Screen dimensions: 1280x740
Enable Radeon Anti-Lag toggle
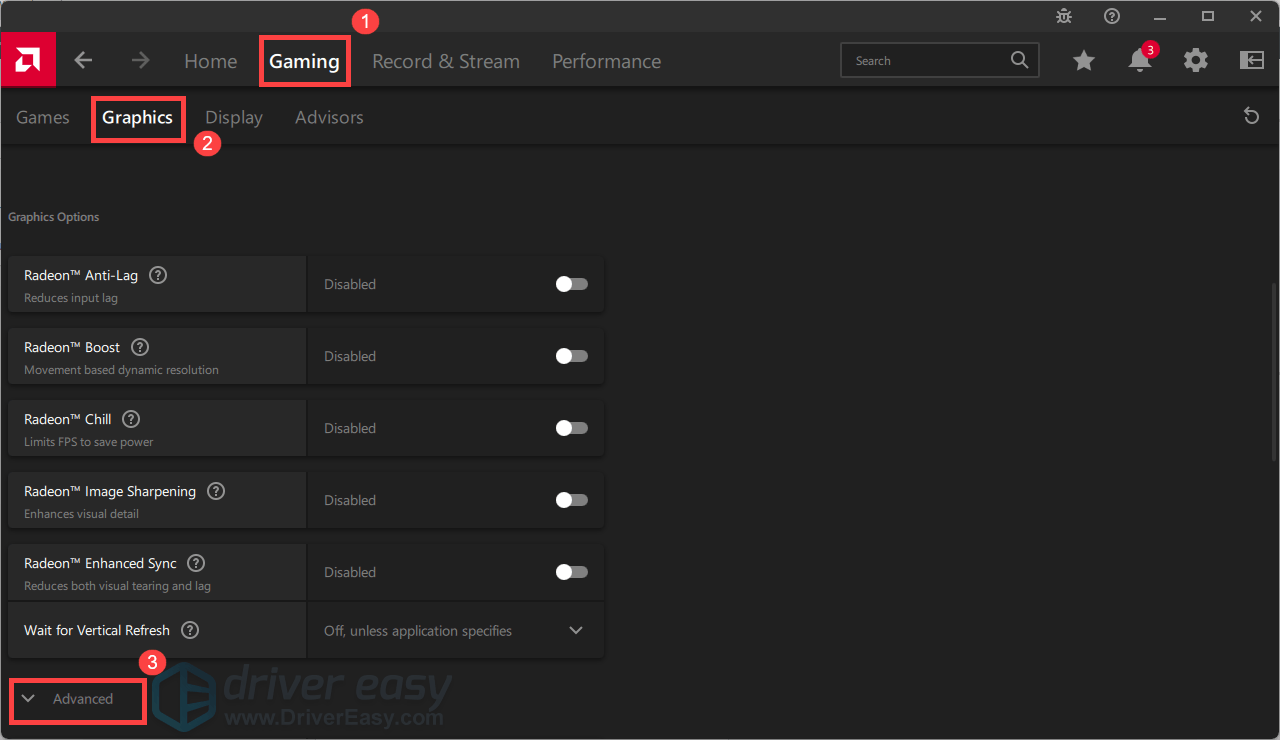572,284
